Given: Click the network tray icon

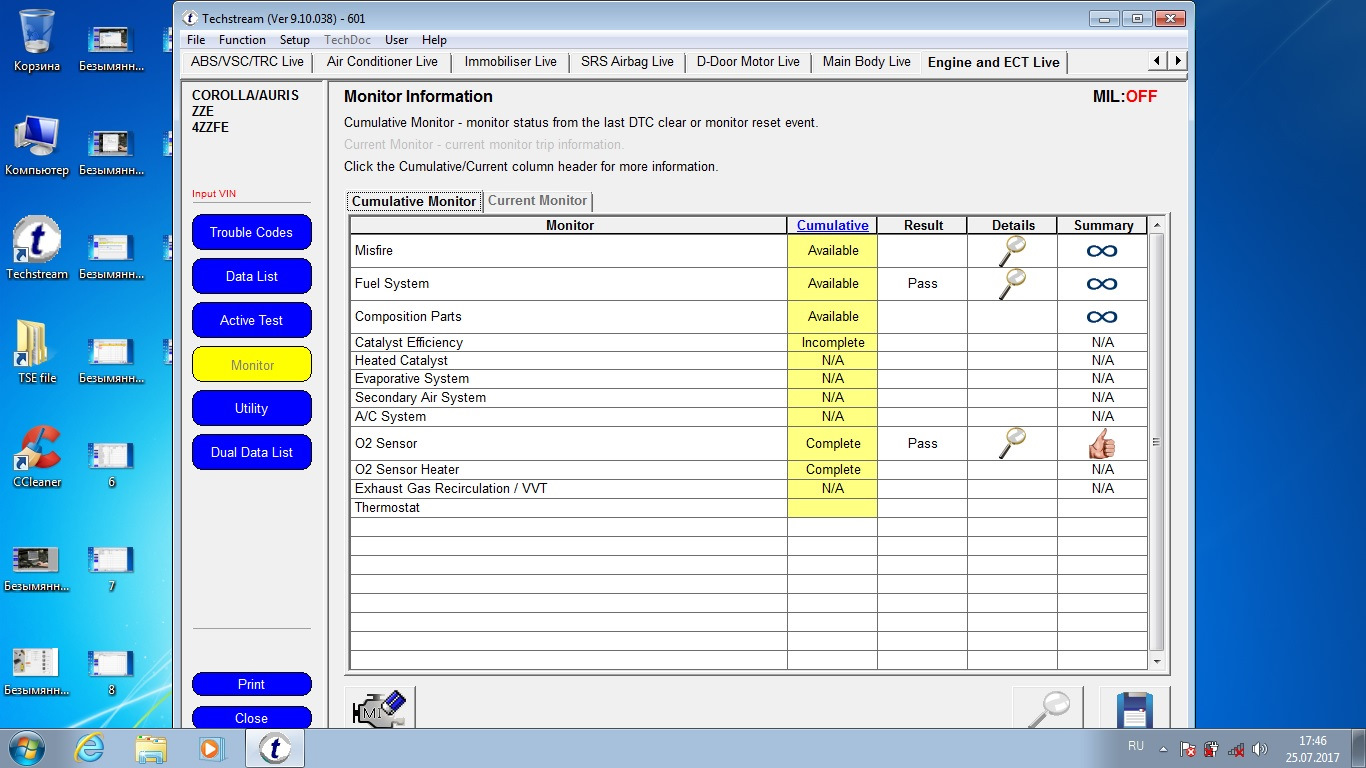Looking at the screenshot, I should (x=1235, y=748).
